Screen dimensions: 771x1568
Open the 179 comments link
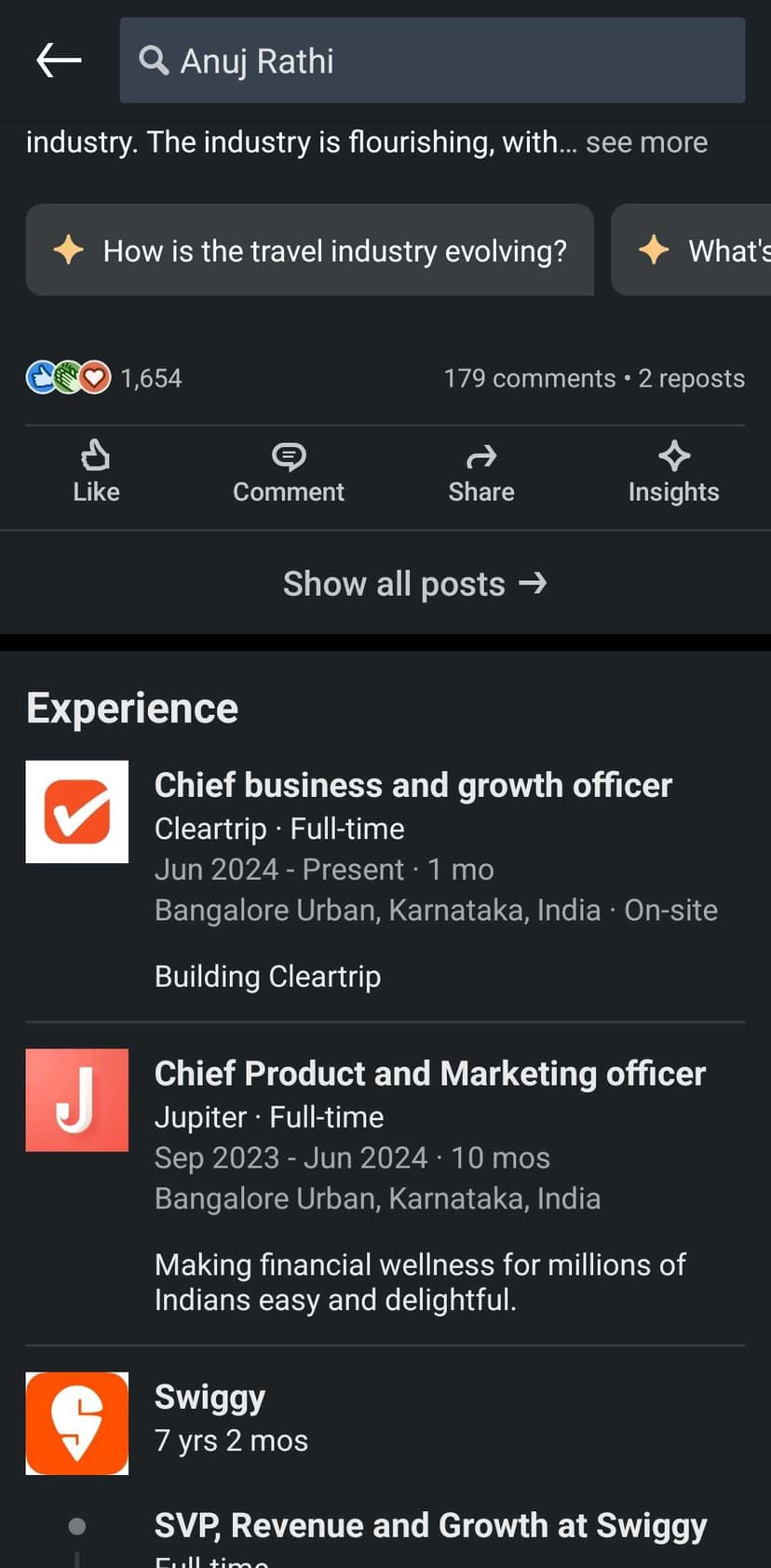pos(529,378)
